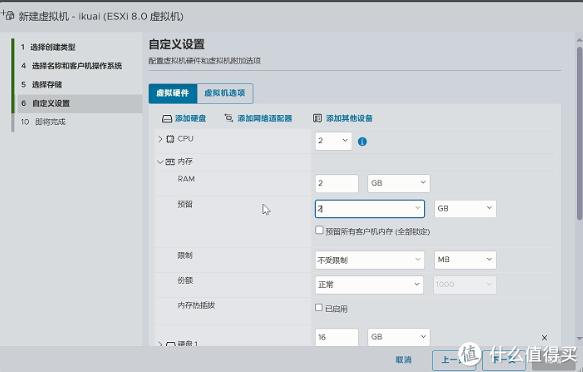This screenshot has height=372, width=583.
Task: Click the CPU info icon
Action: coord(362,142)
